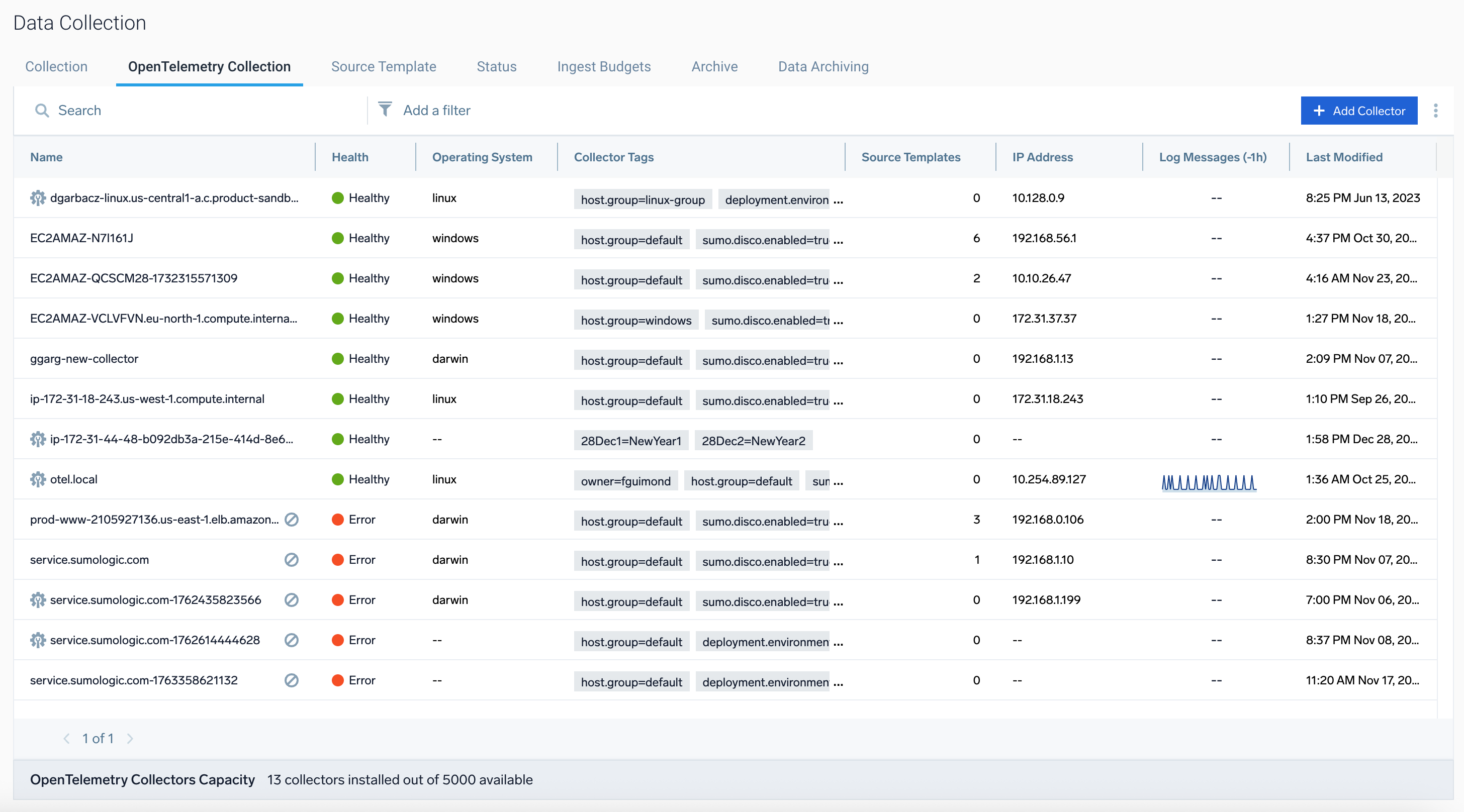Click the Add Collector button
Viewport: 1464px width, 812px height.
[1358, 111]
